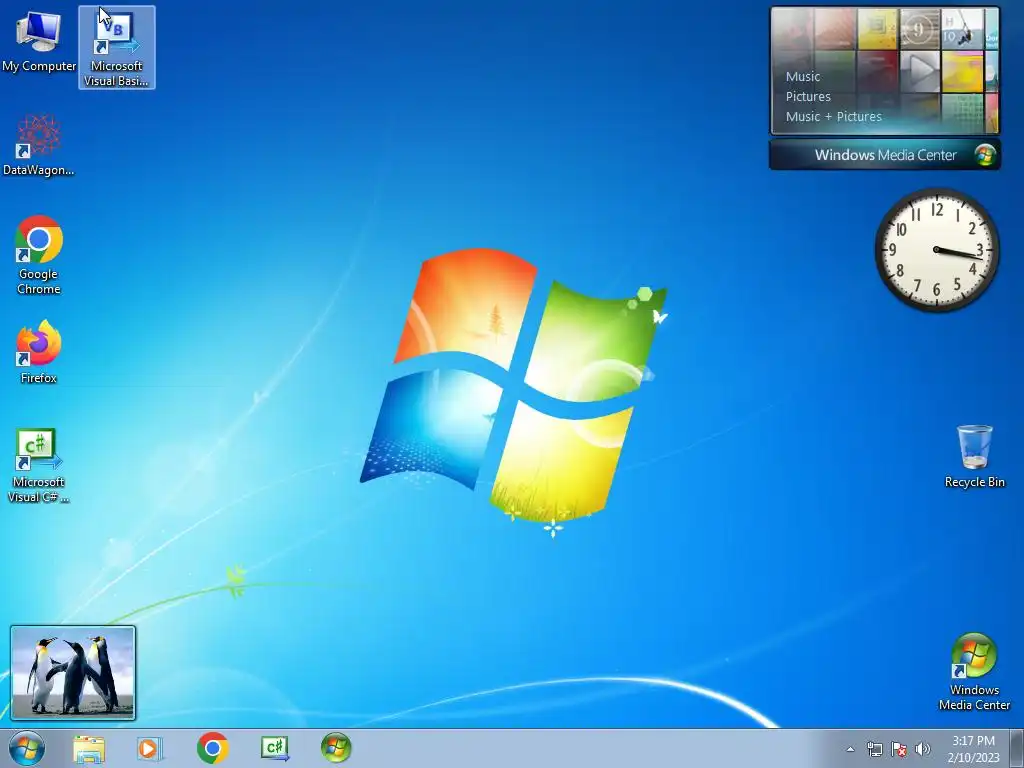Choose Music in Media Center gadget
The width and height of the screenshot is (1024, 768).
[803, 76]
